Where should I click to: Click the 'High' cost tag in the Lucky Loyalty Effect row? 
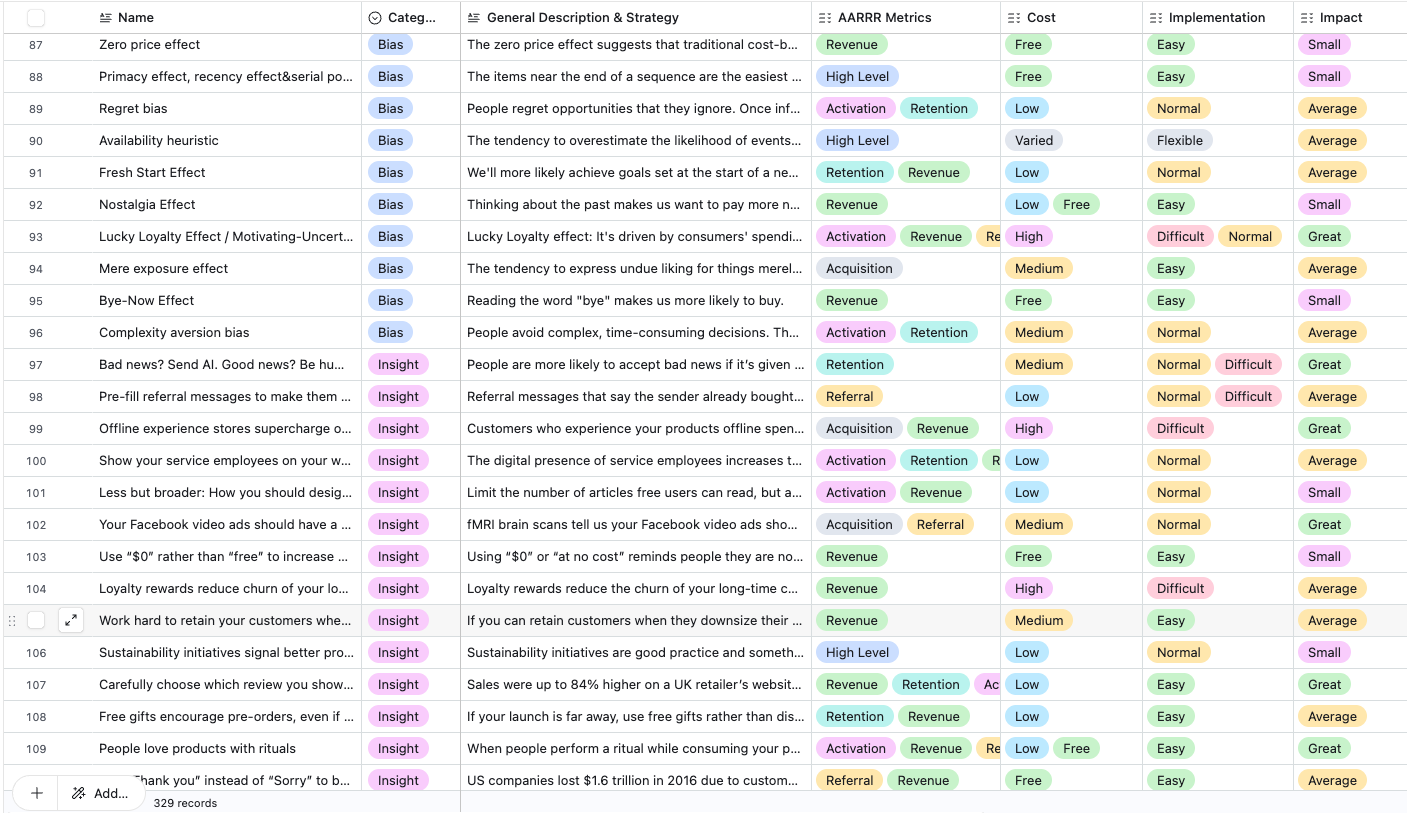1028,236
